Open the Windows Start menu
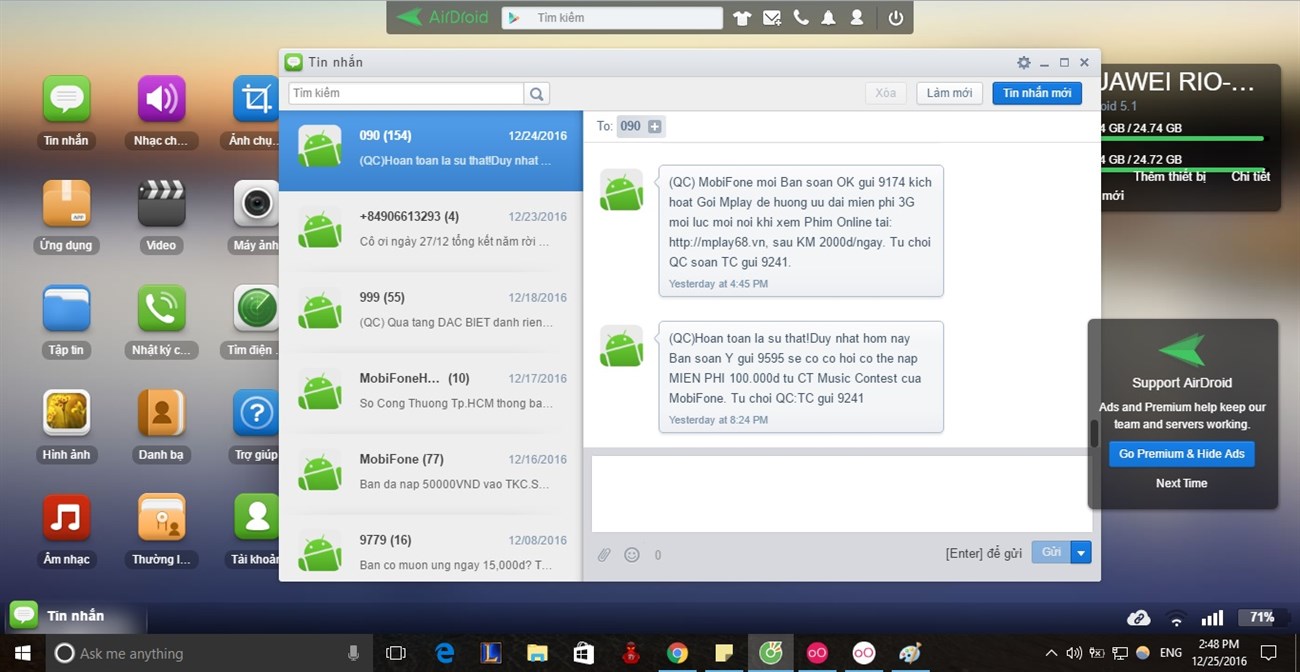The width and height of the screenshot is (1300, 672). 22,653
